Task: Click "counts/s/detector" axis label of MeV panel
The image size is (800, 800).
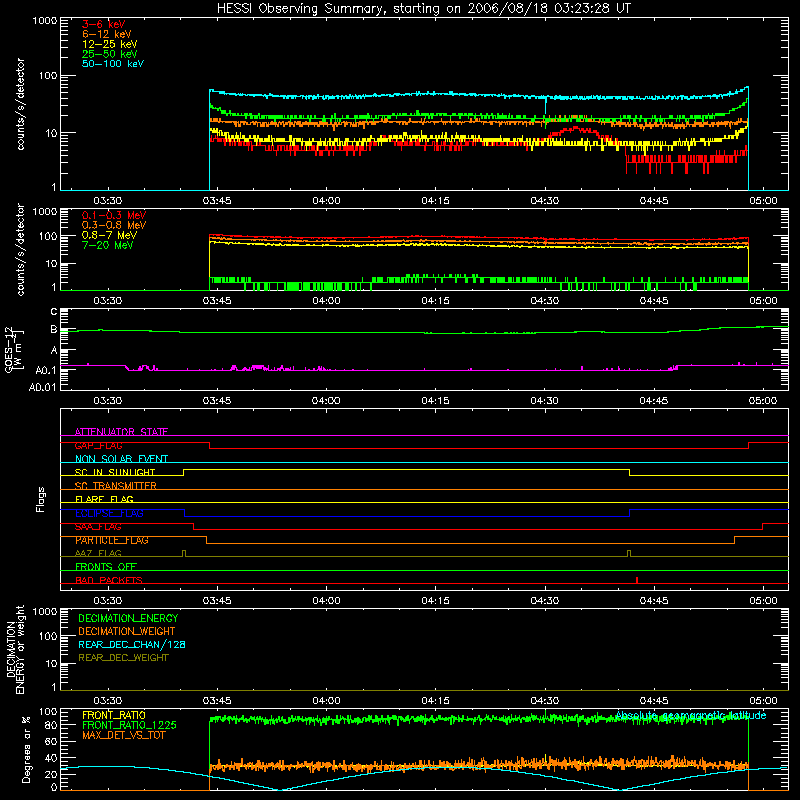Action: tap(20, 249)
